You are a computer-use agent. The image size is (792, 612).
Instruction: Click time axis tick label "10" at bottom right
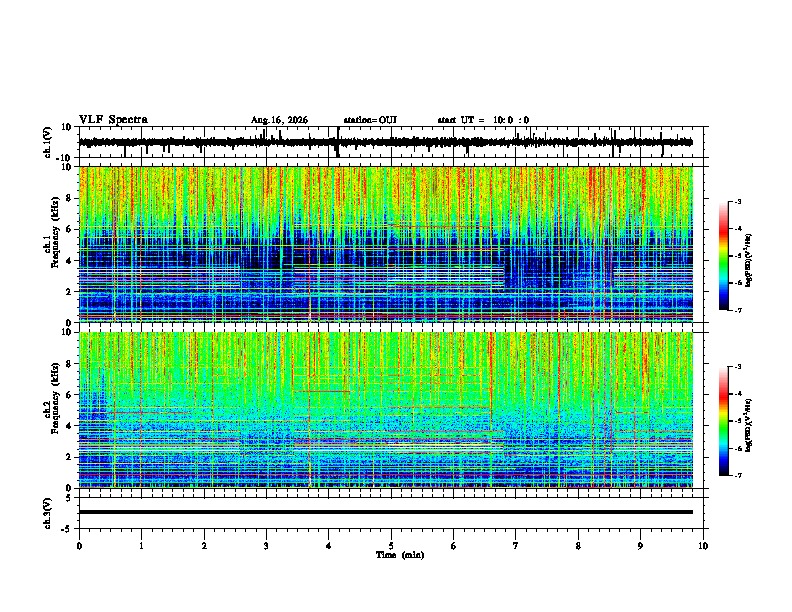[703, 546]
